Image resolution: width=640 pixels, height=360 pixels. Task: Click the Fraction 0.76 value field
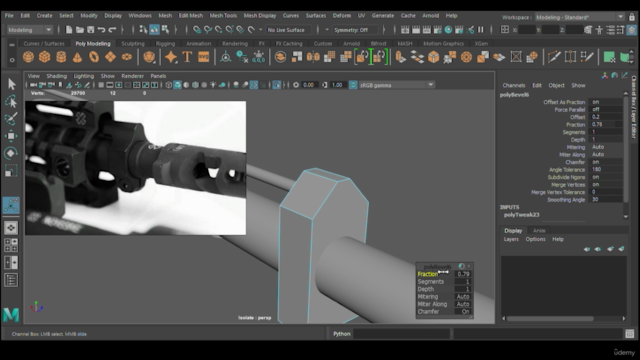point(606,124)
